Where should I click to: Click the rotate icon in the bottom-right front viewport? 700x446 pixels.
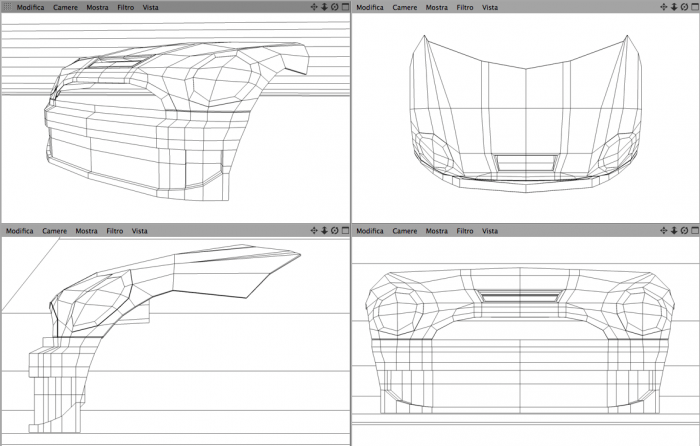coord(684,230)
